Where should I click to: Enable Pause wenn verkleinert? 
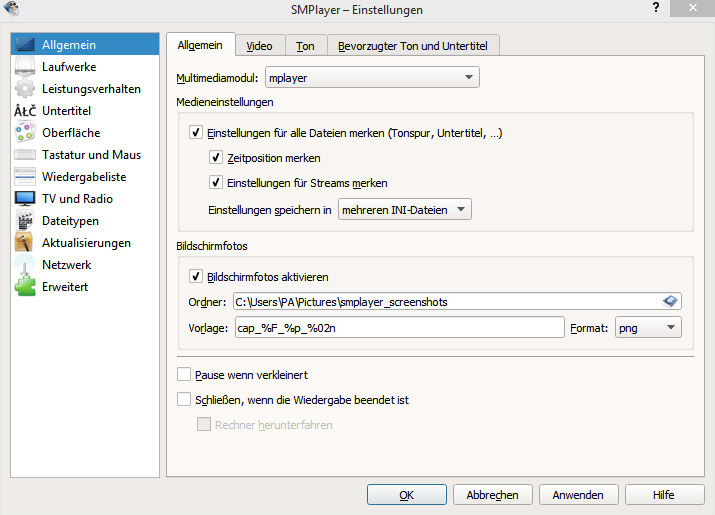[x=184, y=374]
